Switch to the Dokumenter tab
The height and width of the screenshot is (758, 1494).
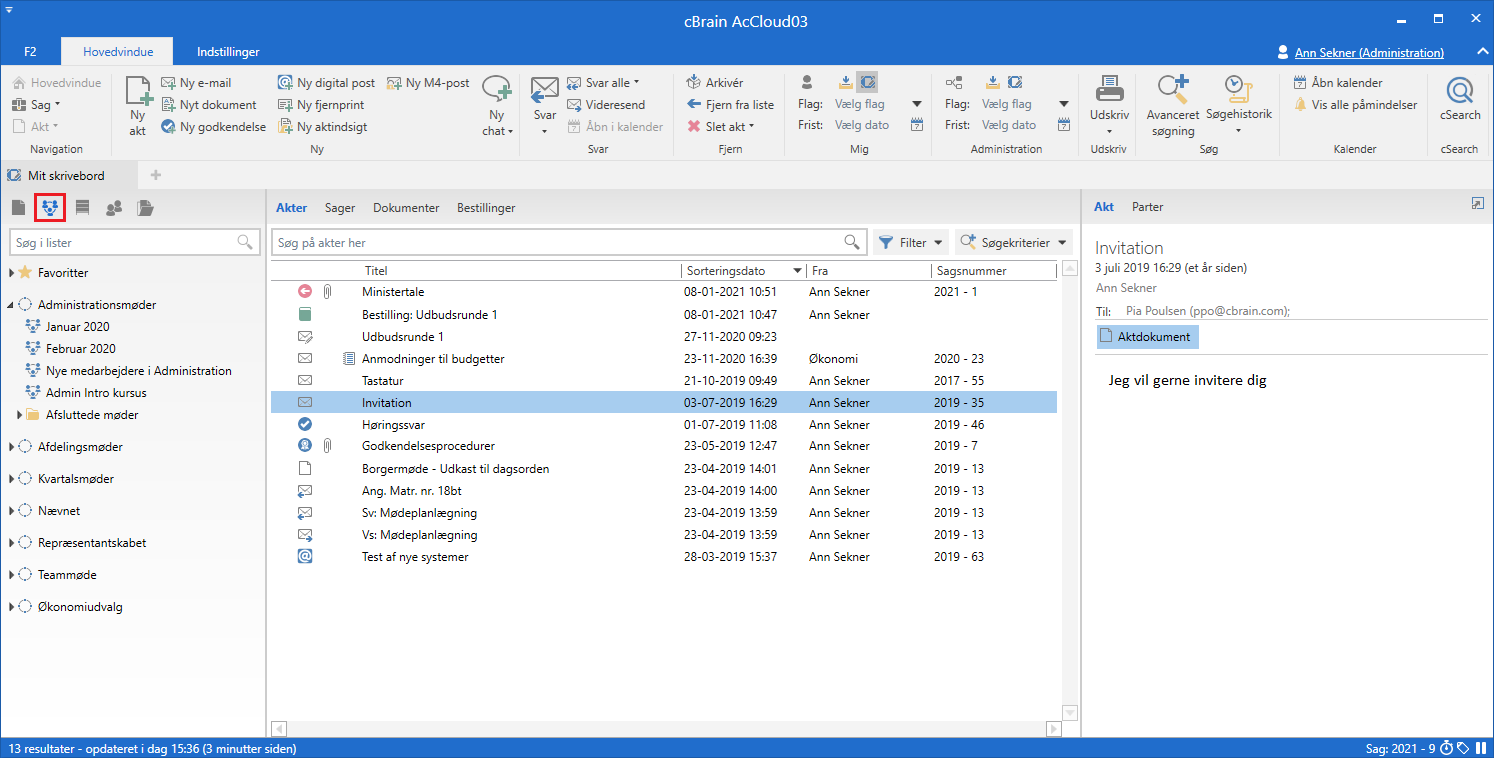point(406,208)
